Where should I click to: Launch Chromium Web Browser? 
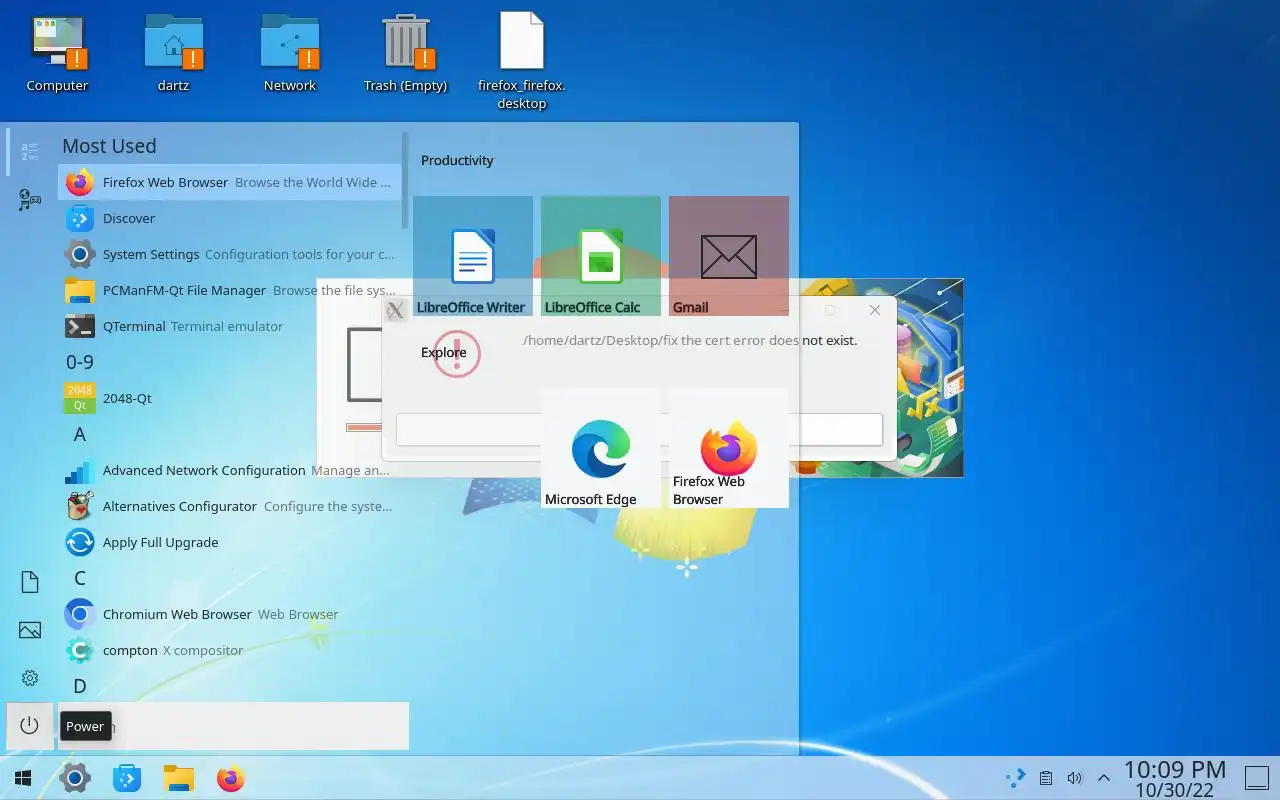[230, 614]
